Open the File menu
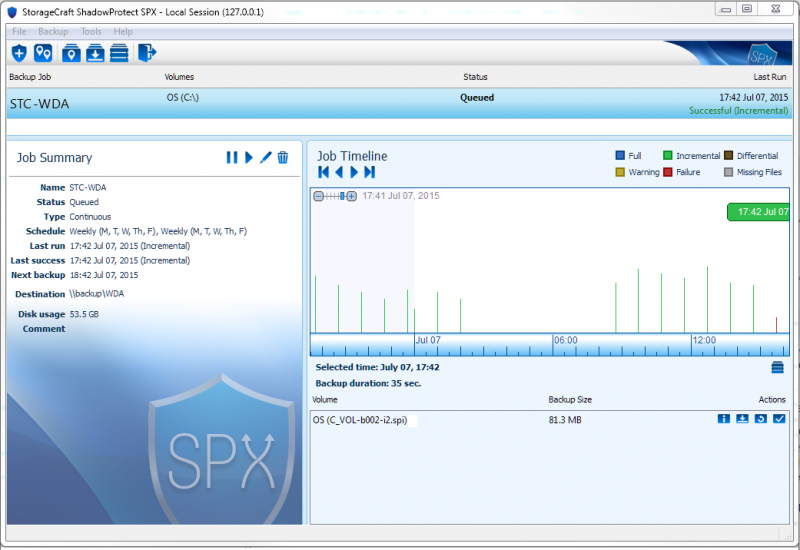This screenshot has width=800, height=550. [x=19, y=32]
